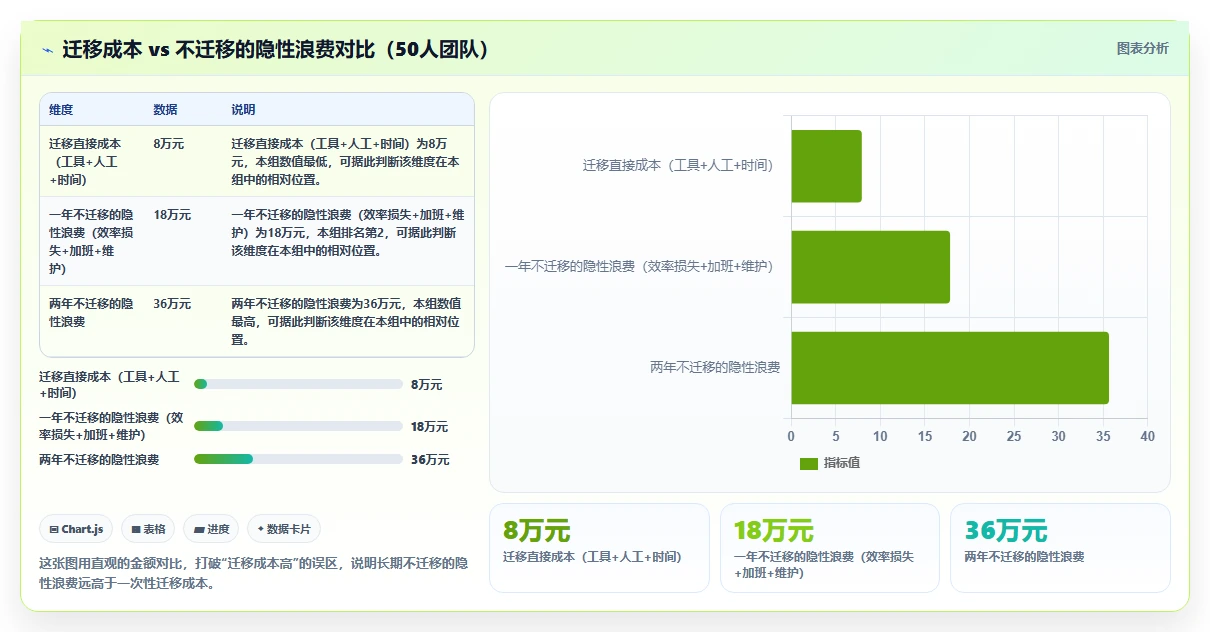Viewport: 1210px width, 632px height.
Task: Click the chart axis label 两年不迁移的隐性浪费
Action: click(x=715, y=368)
